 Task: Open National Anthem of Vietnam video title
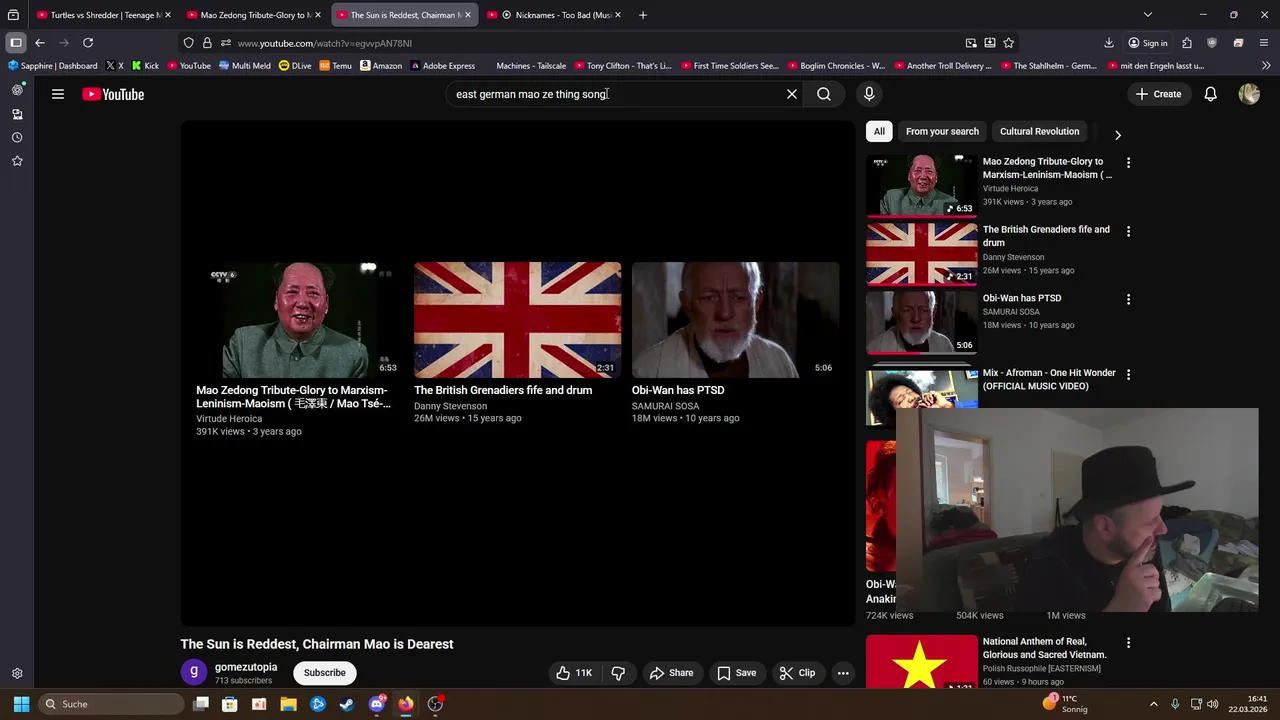tap(1045, 648)
